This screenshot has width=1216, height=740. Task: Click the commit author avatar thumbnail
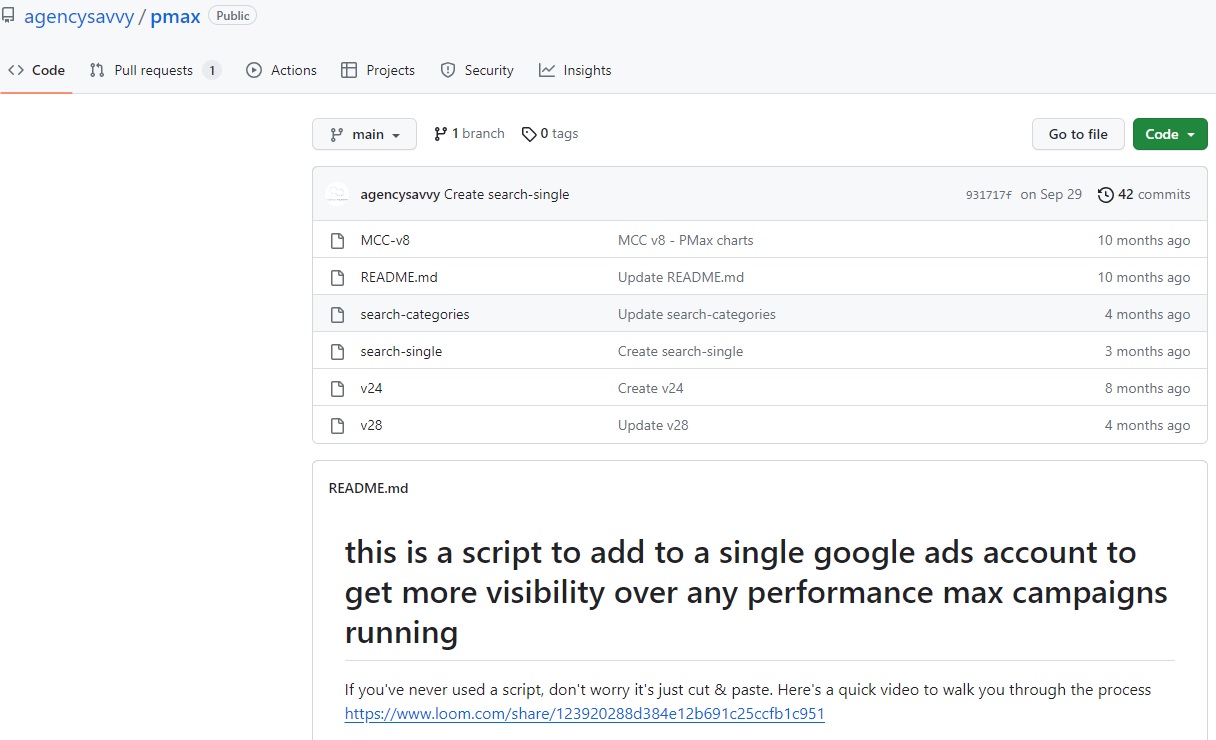pyautogui.click(x=337, y=193)
